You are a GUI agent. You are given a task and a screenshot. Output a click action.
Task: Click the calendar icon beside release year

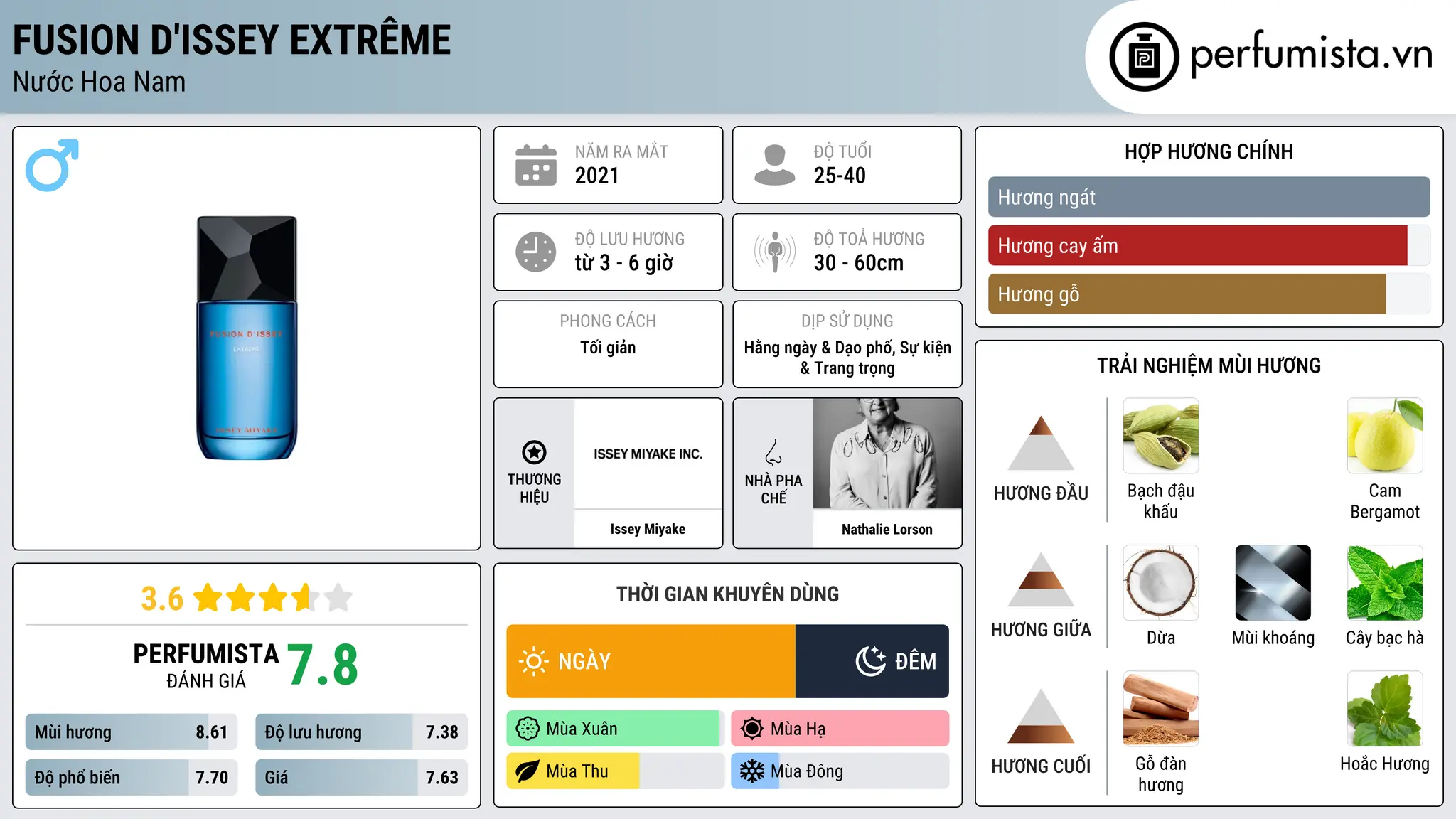point(536,165)
